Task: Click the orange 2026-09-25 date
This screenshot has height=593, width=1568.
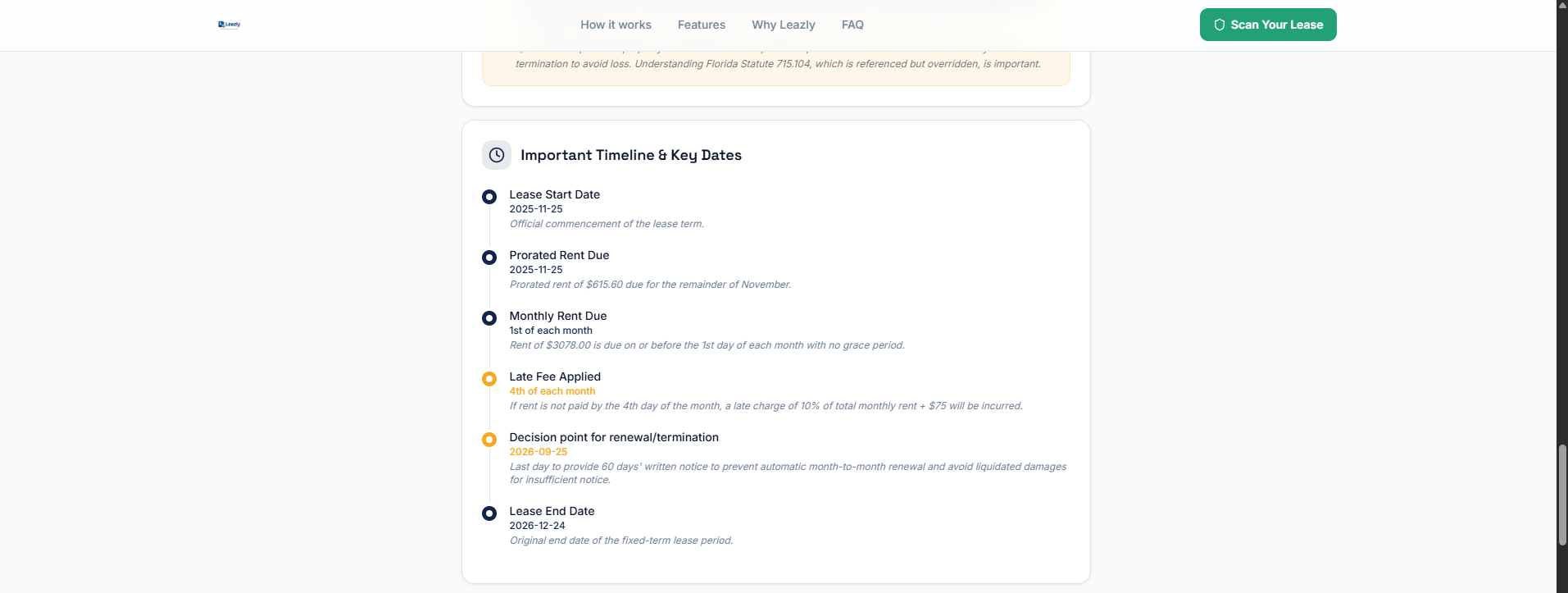Action: tap(539, 452)
